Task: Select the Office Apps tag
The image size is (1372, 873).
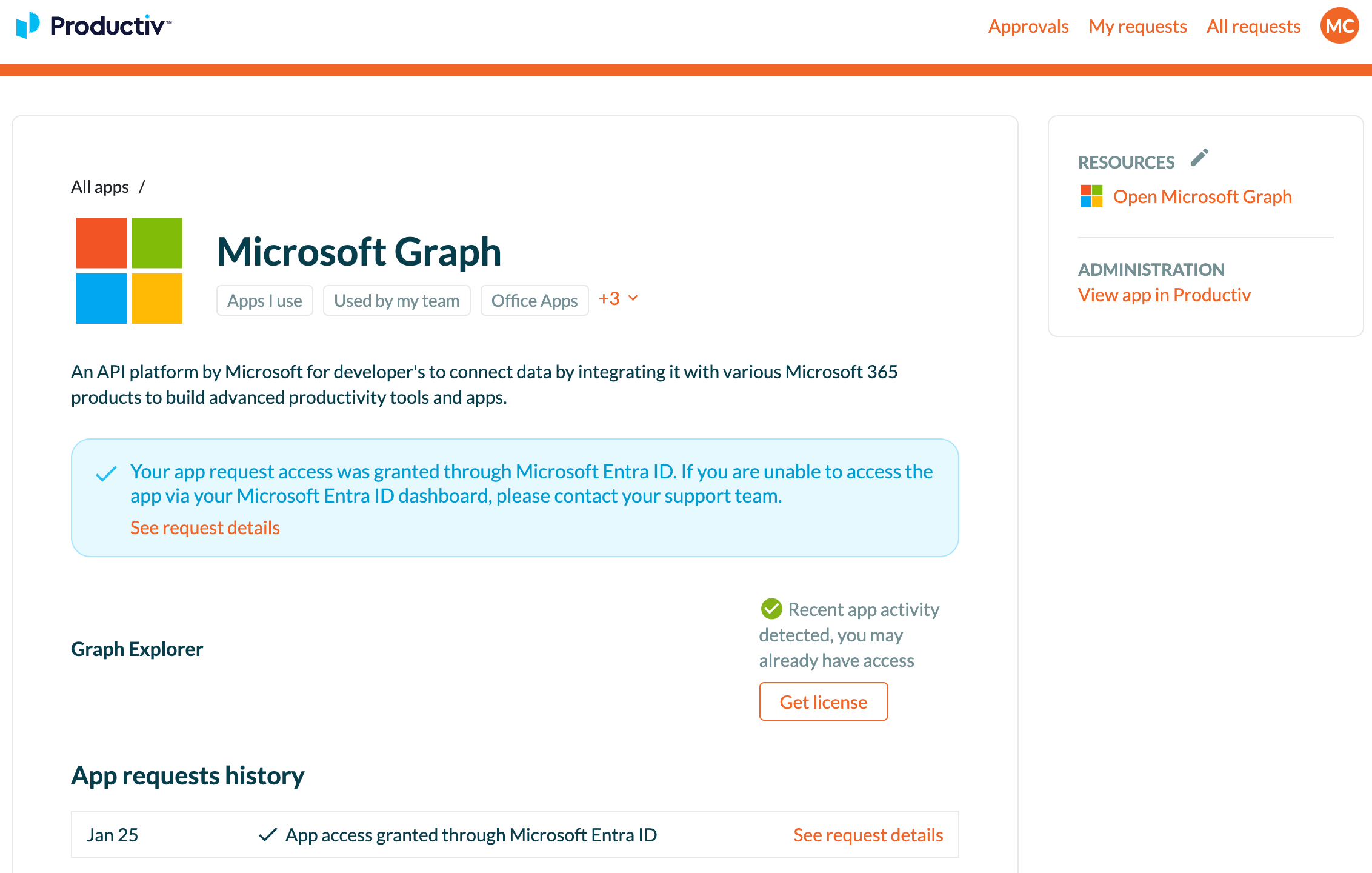Action: [x=534, y=301]
